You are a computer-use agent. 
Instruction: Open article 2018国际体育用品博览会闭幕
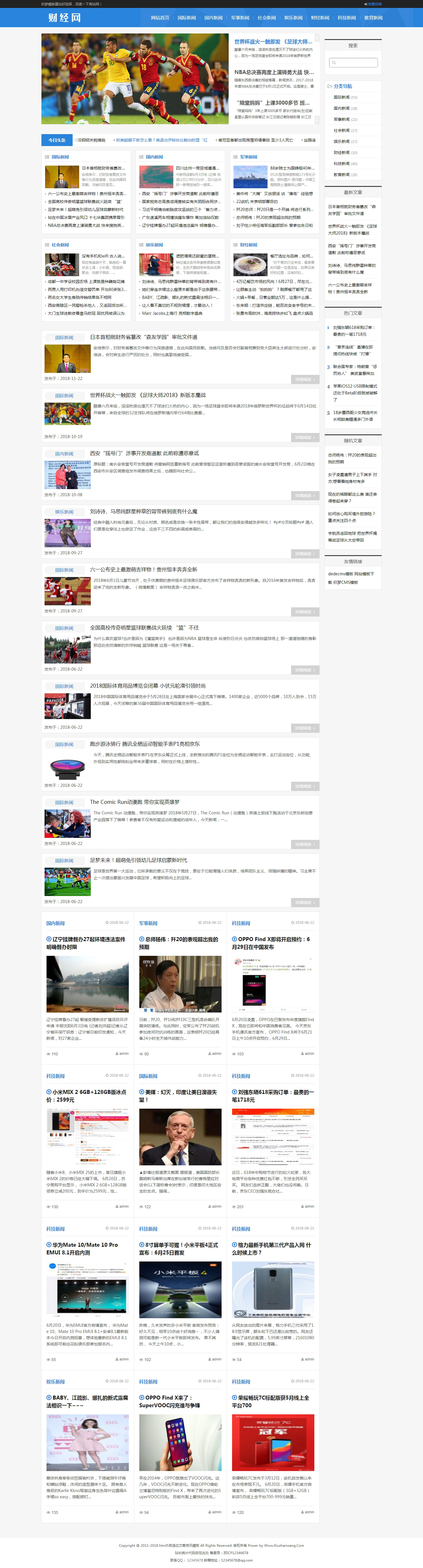(148, 686)
